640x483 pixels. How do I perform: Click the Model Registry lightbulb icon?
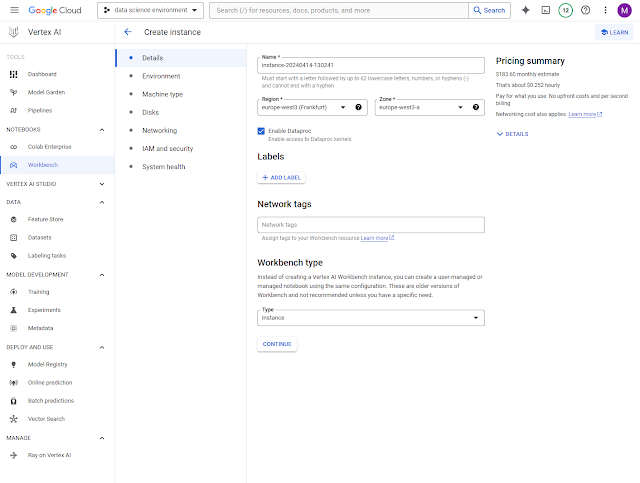13,364
